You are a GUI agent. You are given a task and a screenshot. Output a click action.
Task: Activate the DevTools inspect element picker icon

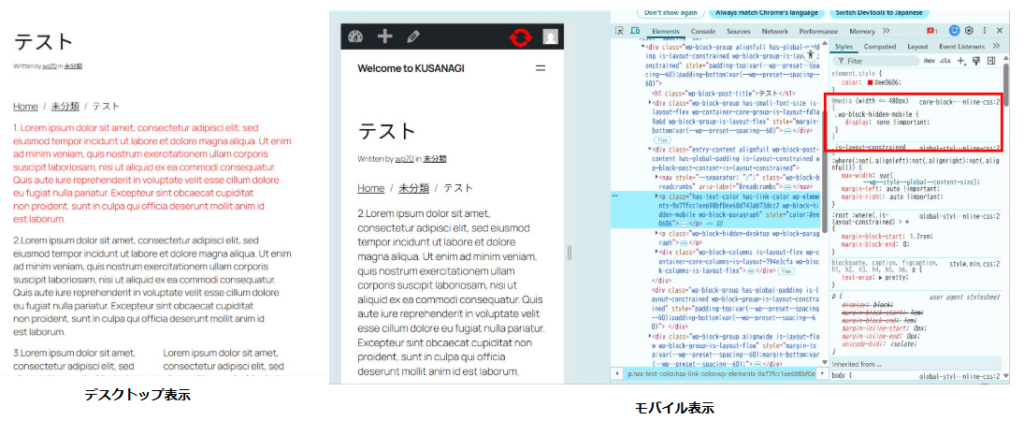(621, 31)
